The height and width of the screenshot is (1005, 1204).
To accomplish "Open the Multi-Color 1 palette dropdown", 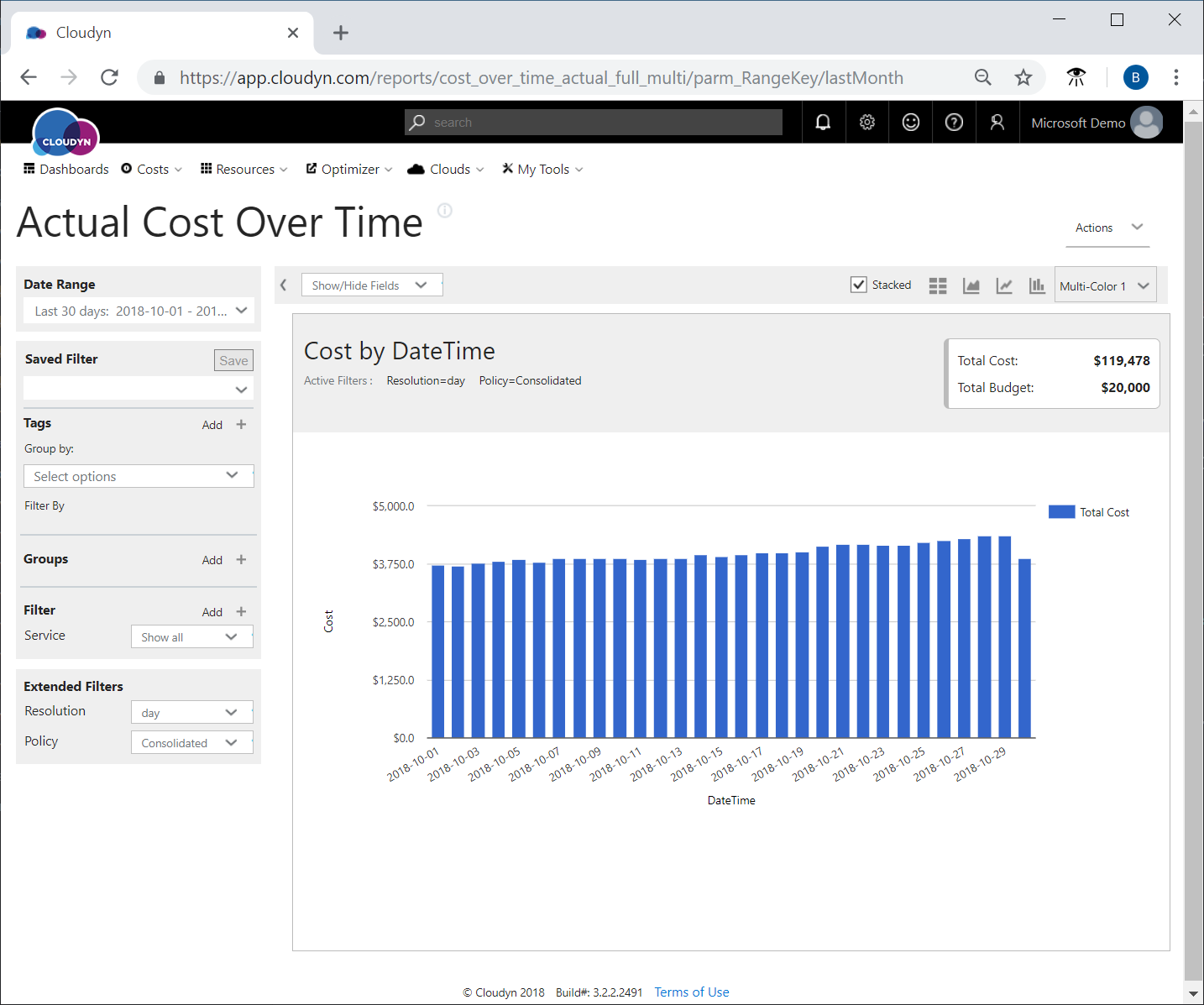I will (x=1105, y=285).
